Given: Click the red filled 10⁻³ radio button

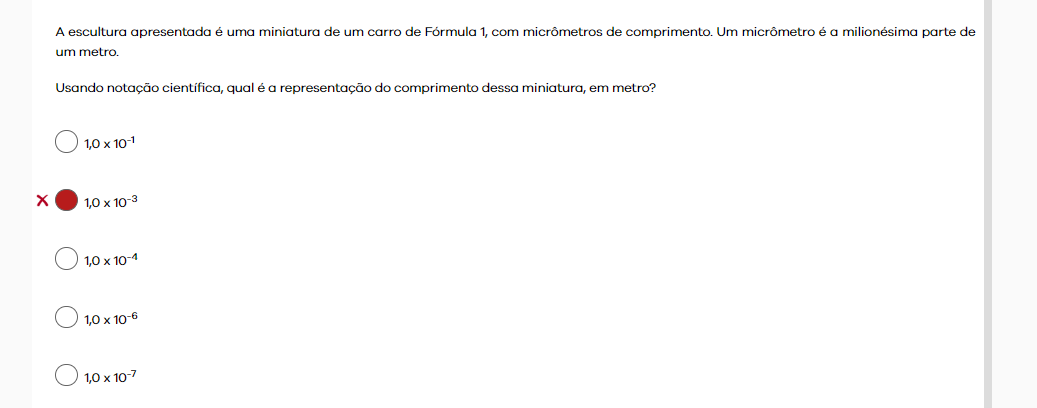Looking at the screenshot, I should pyautogui.click(x=66, y=200).
